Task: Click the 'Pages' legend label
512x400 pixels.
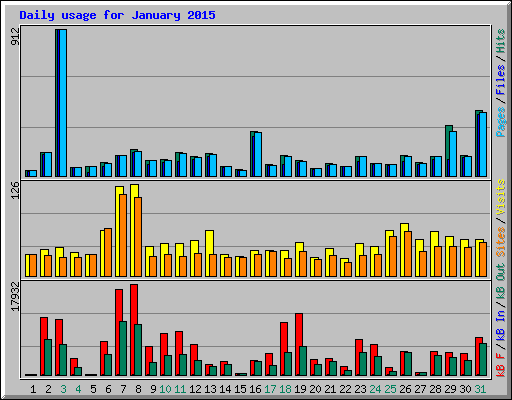Action: (x=500, y=122)
